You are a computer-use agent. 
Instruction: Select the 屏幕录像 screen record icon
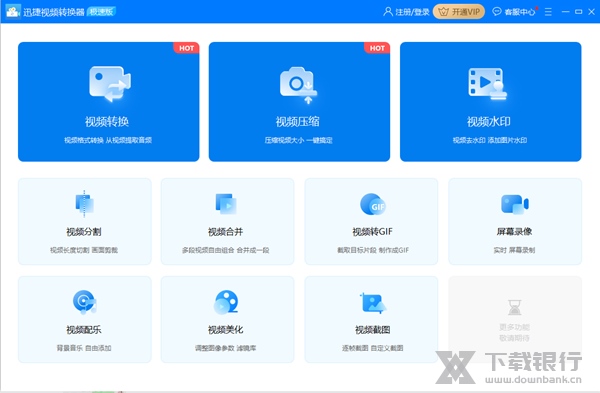[515, 204]
